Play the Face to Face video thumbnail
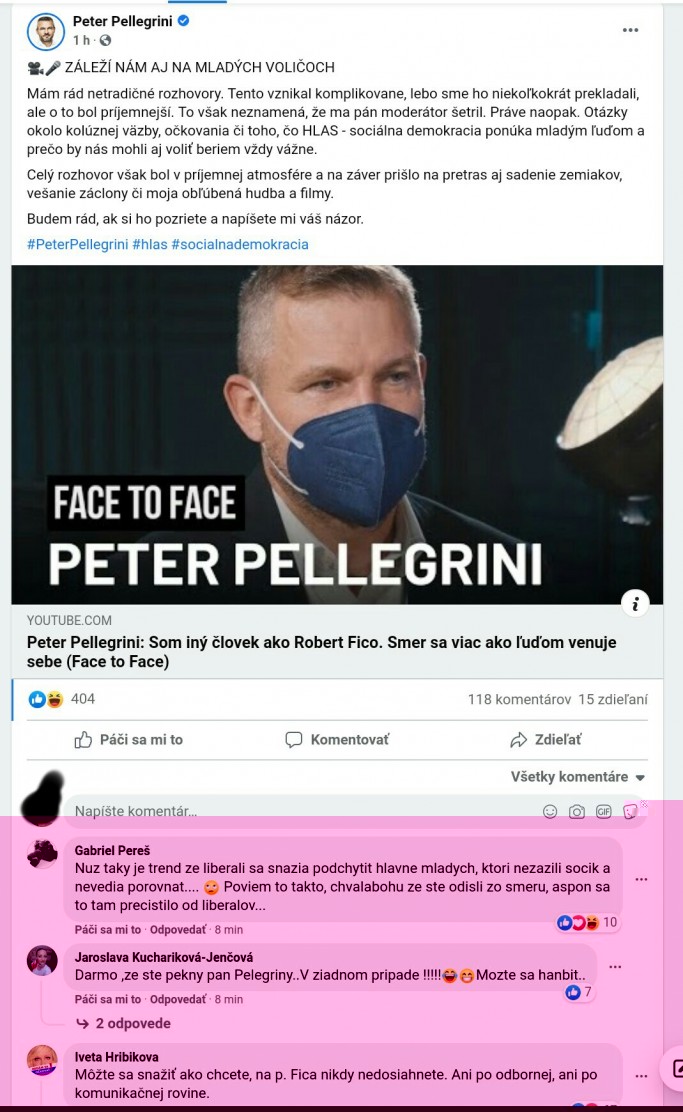This screenshot has width=683, height=1112. [x=337, y=434]
